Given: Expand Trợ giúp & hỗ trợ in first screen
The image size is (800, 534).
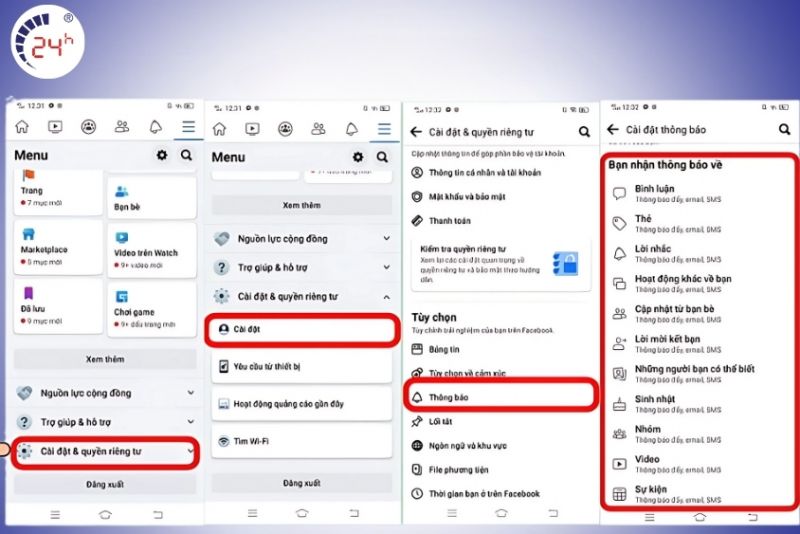Looking at the screenshot, I should coord(105,422).
